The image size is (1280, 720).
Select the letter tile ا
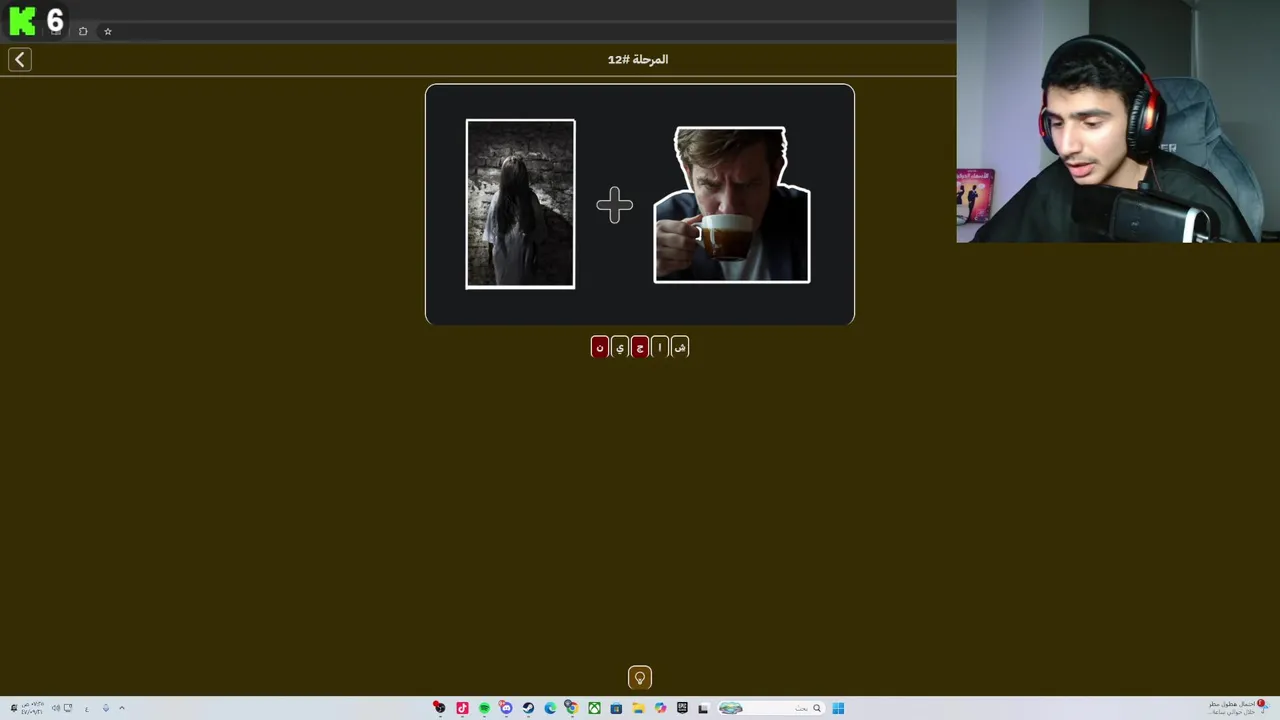660,347
